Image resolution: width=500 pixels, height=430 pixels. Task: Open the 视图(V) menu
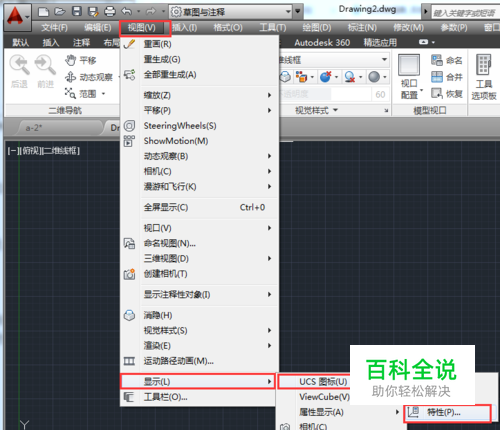tap(142, 28)
